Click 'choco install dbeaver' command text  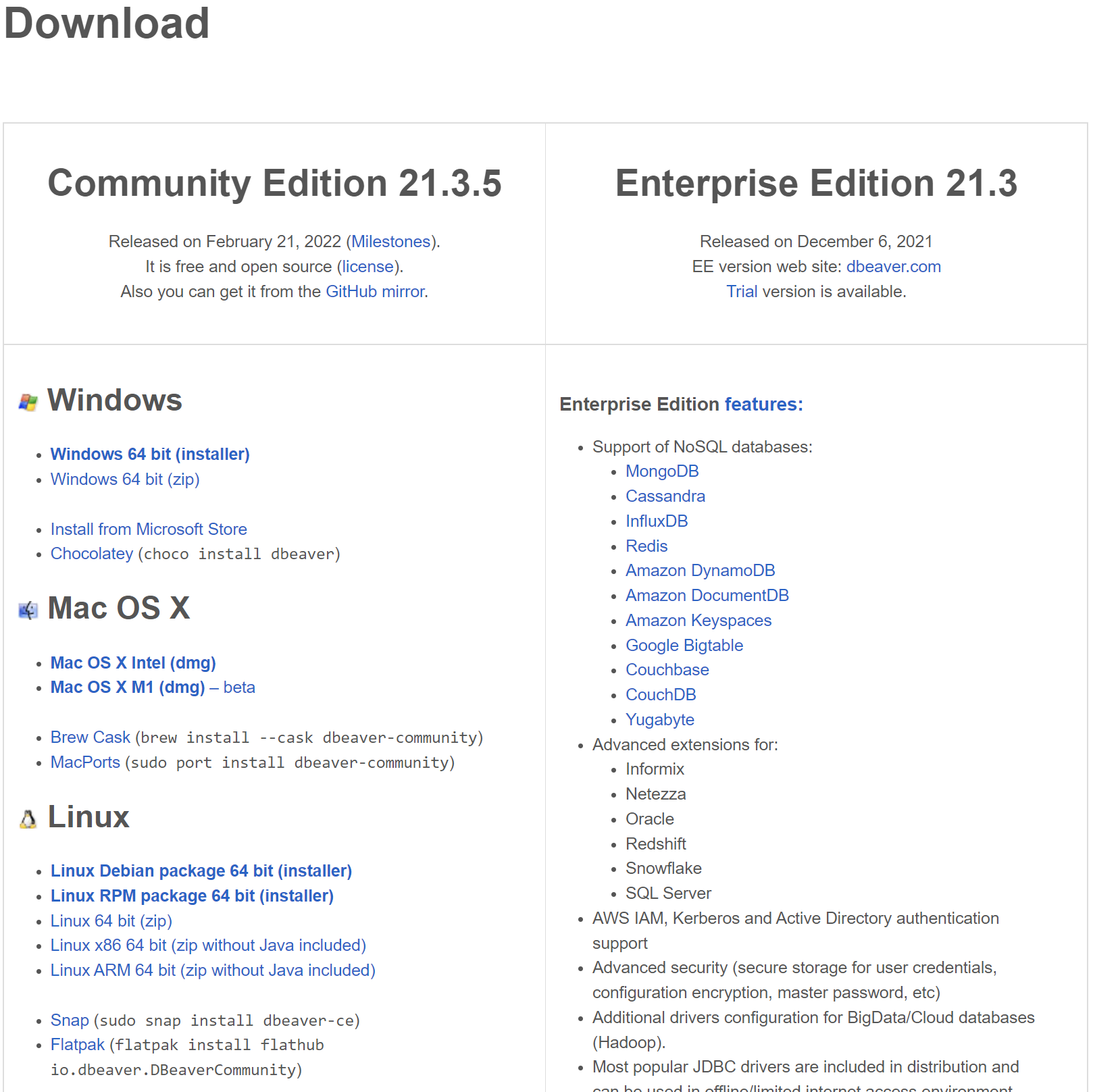point(239,554)
